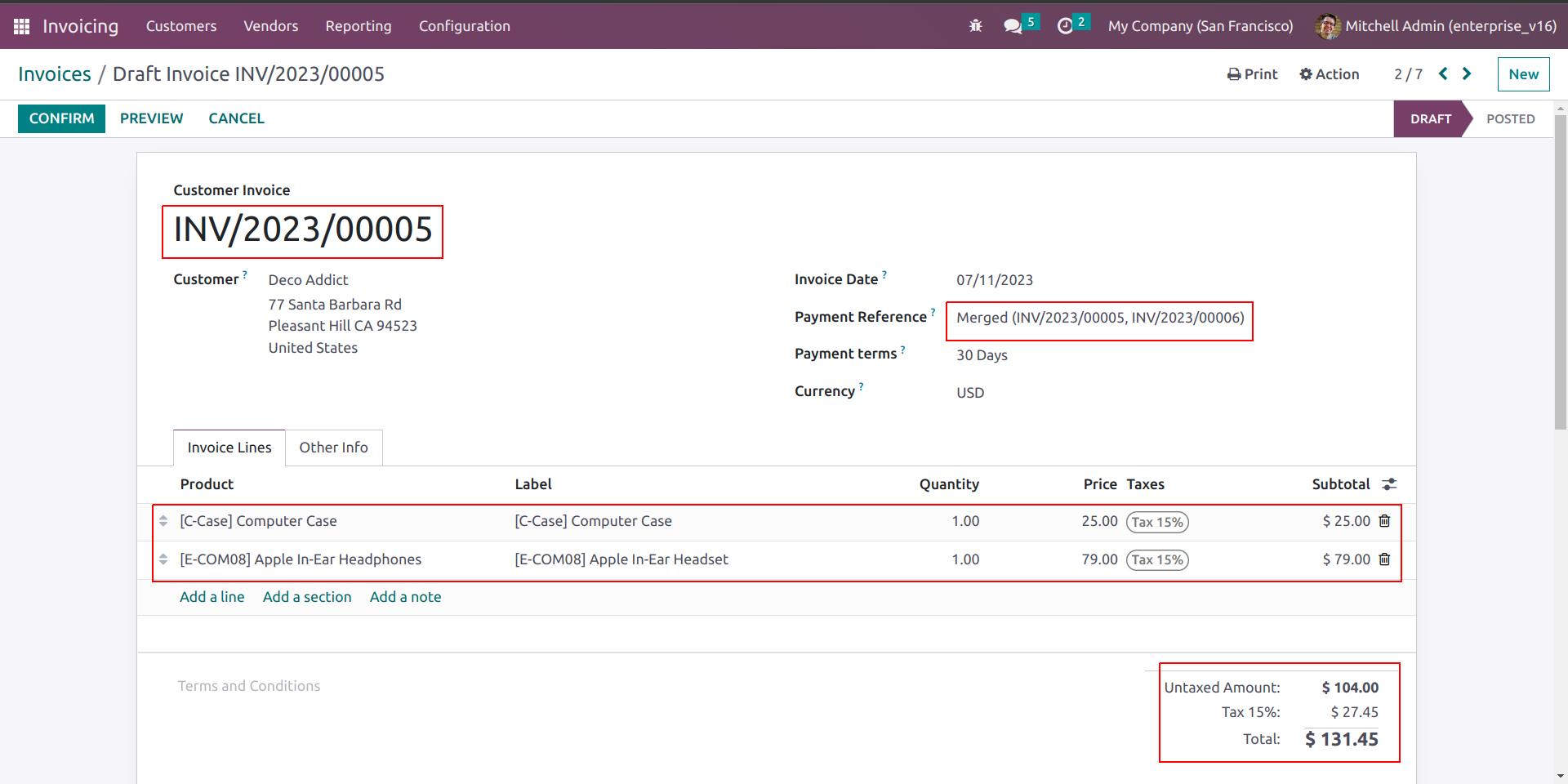Click the debug bug icon
This screenshot has width=1568, height=784.
coord(975,26)
